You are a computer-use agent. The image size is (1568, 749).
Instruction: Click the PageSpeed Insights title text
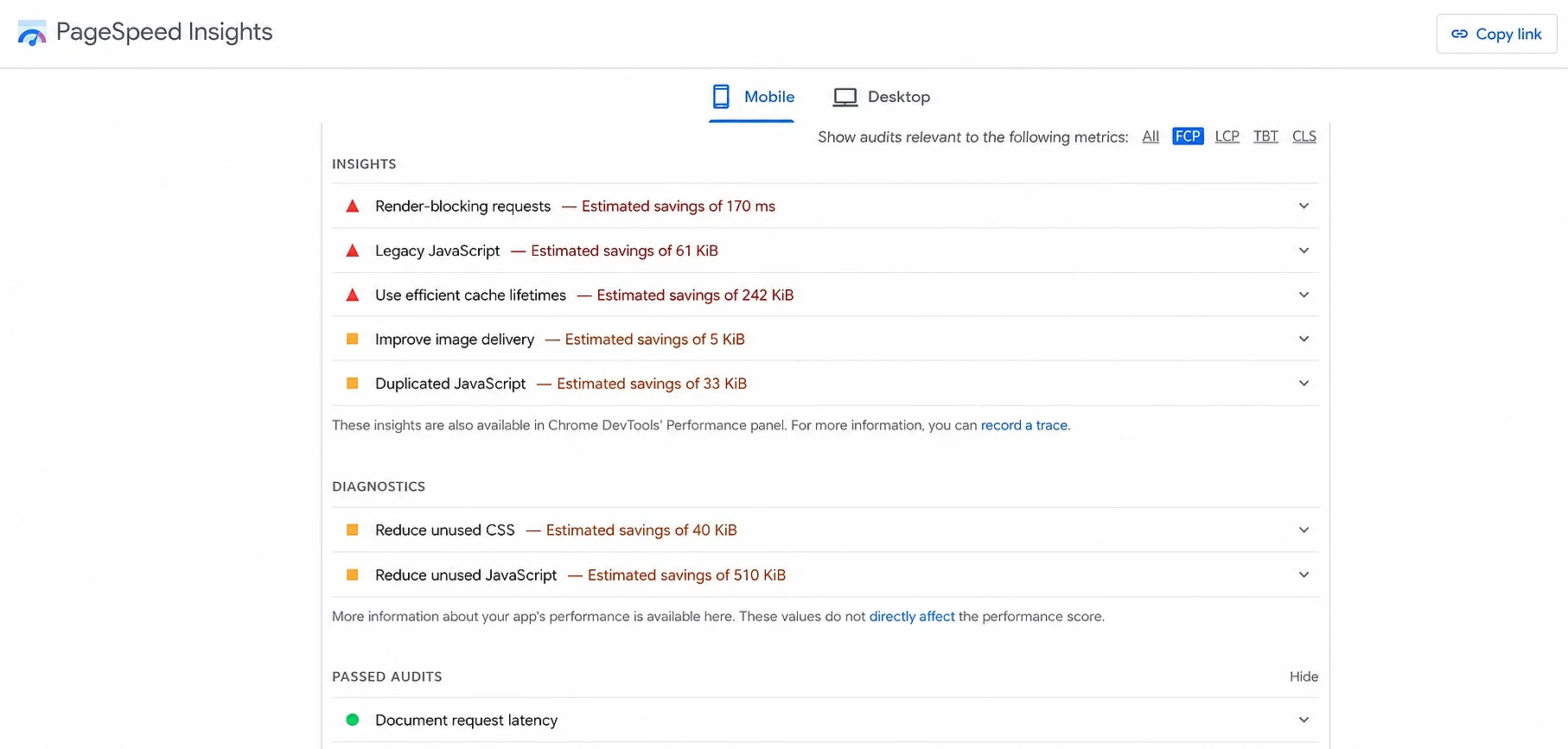[164, 32]
